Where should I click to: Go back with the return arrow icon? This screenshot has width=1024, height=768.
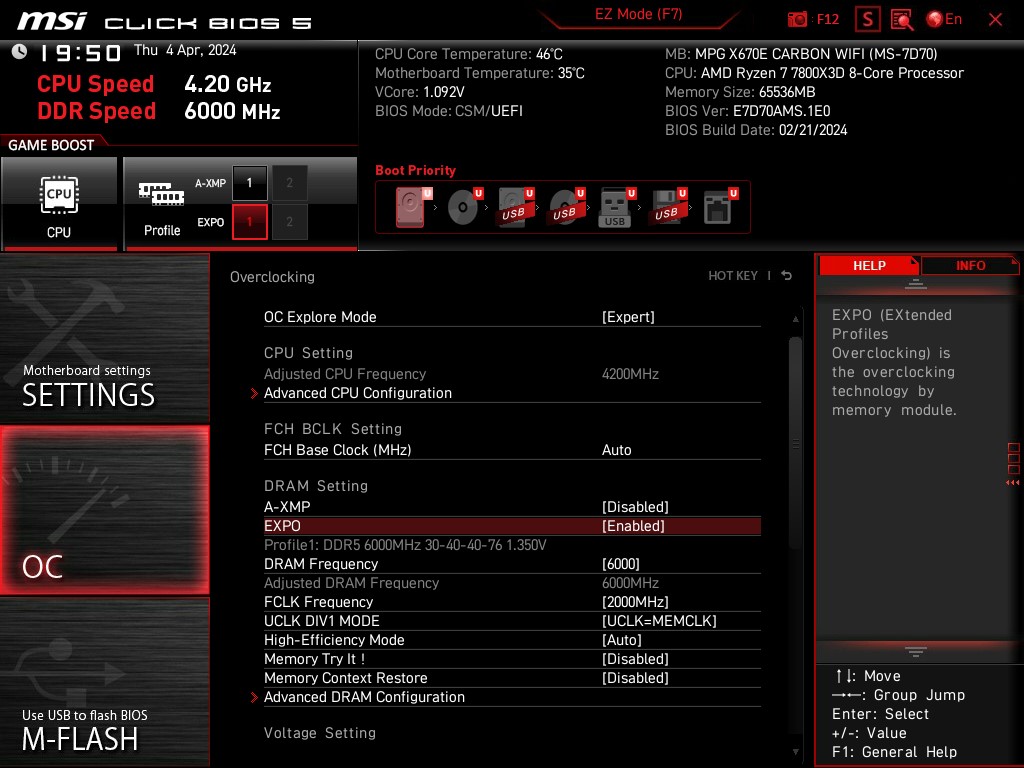[787, 276]
